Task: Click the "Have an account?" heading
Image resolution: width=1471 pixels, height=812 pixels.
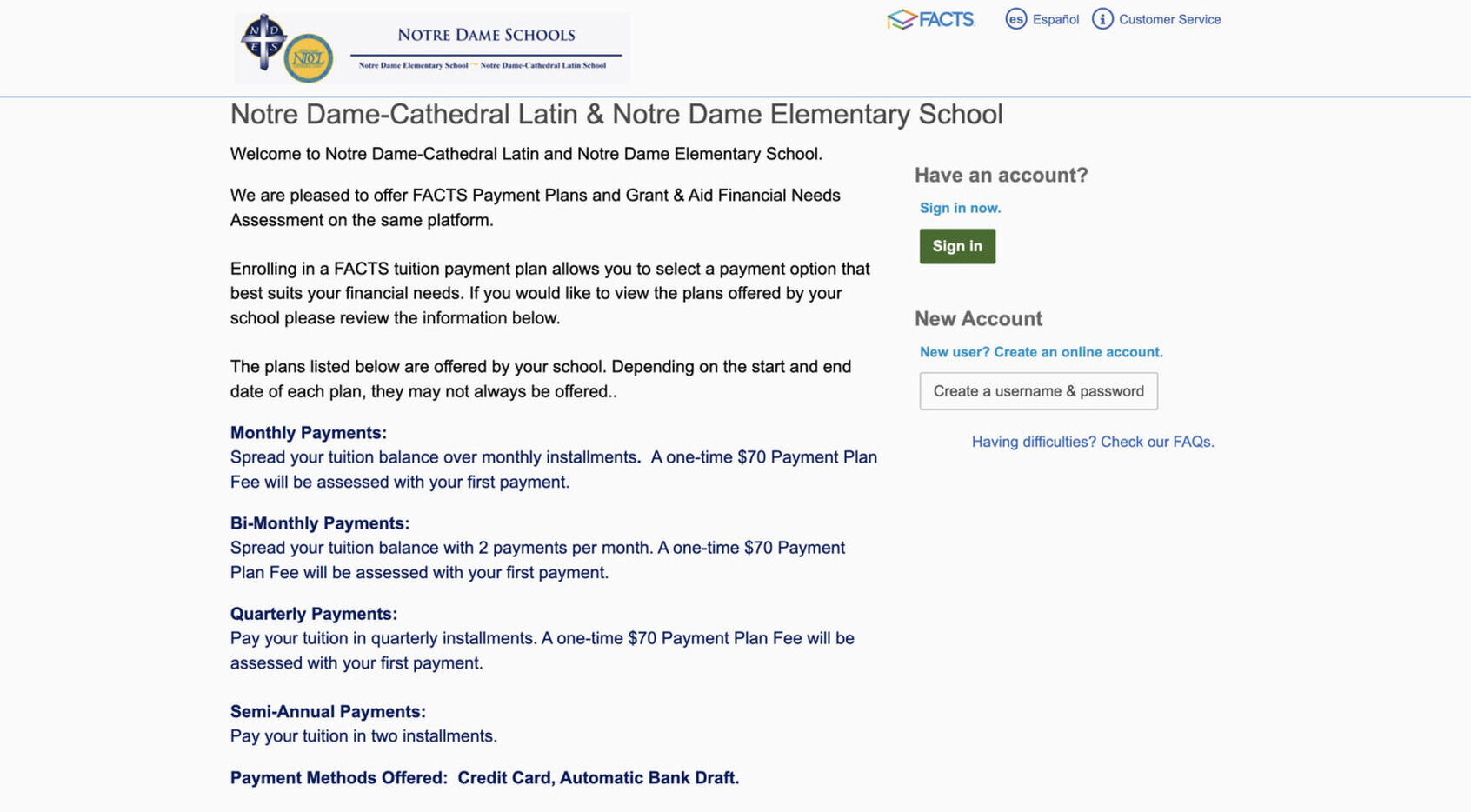Action: point(1000,175)
